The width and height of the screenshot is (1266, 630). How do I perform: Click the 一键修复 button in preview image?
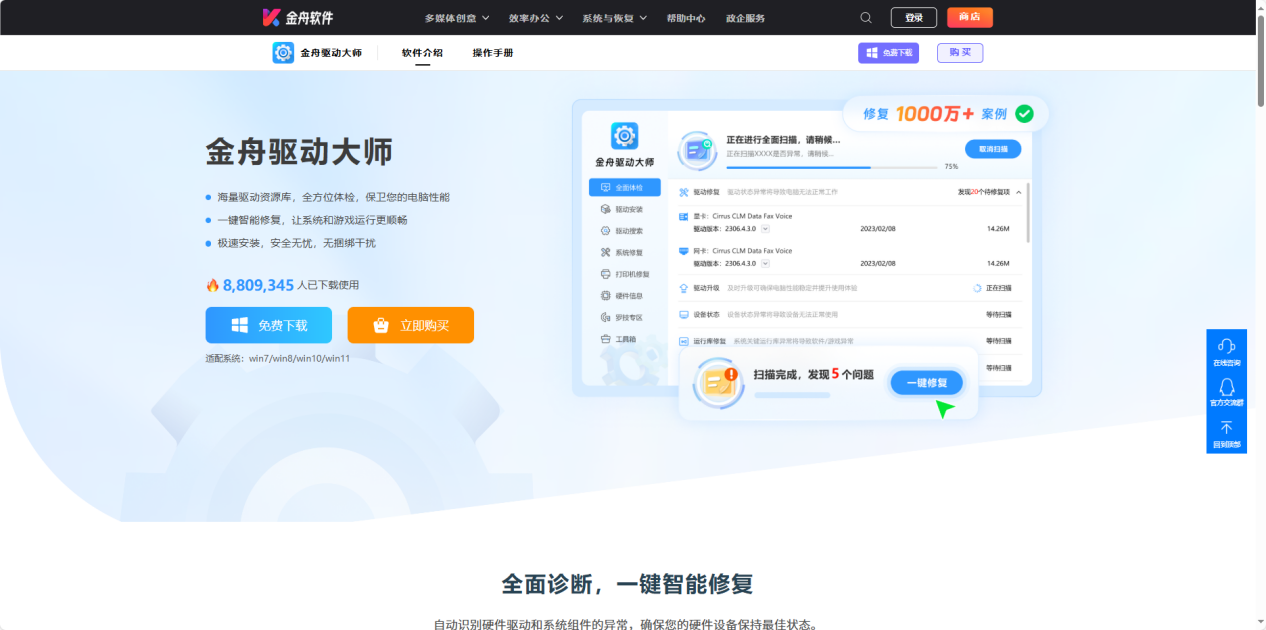[x=927, y=382]
